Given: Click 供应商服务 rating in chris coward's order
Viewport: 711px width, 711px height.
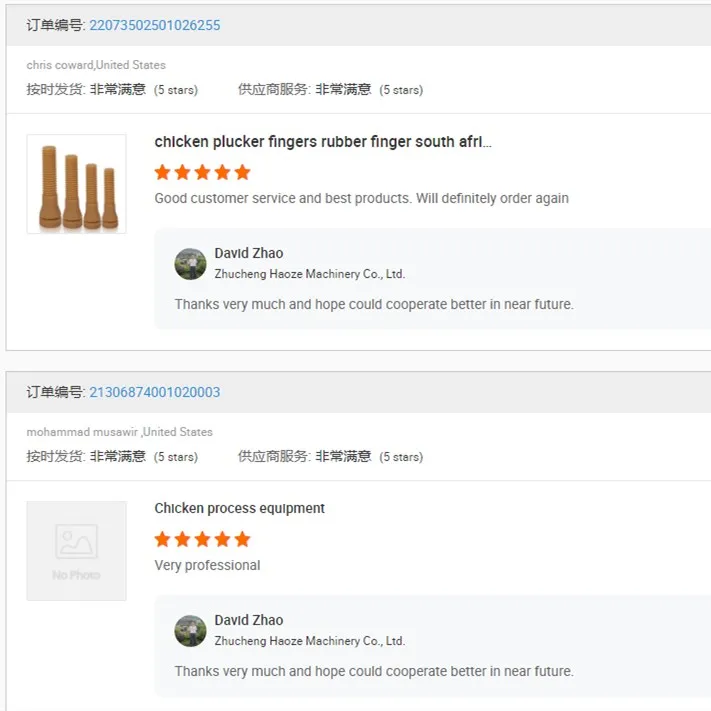Looking at the screenshot, I should coord(330,89).
